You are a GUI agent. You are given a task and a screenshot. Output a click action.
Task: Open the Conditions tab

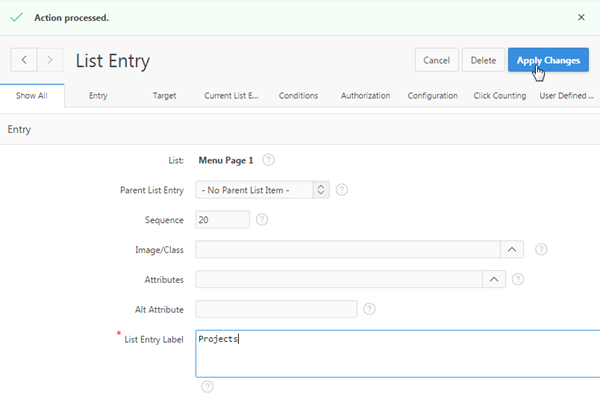pos(298,95)
